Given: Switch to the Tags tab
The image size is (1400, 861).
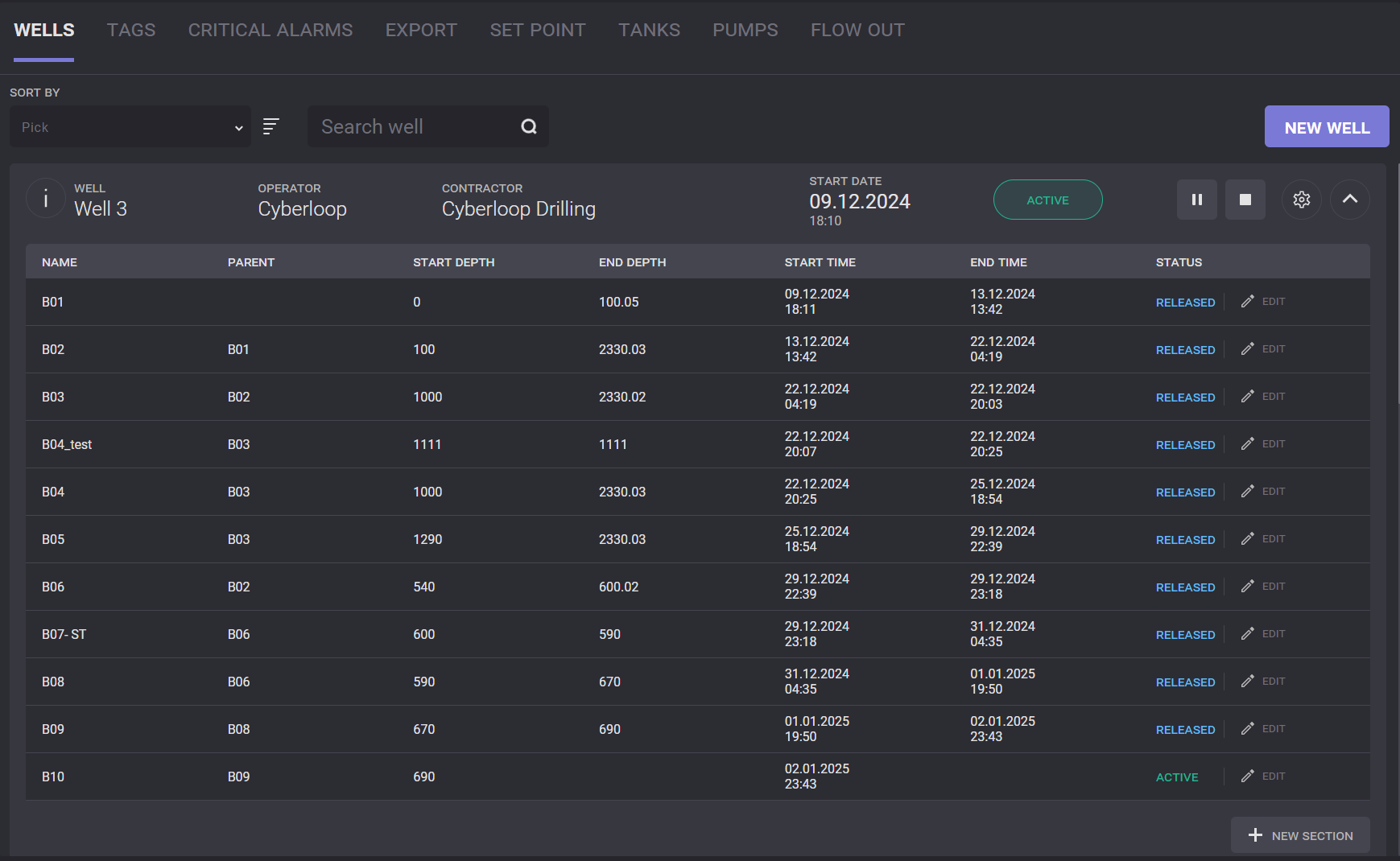Looking at the screenshot, I should (131, 31).
